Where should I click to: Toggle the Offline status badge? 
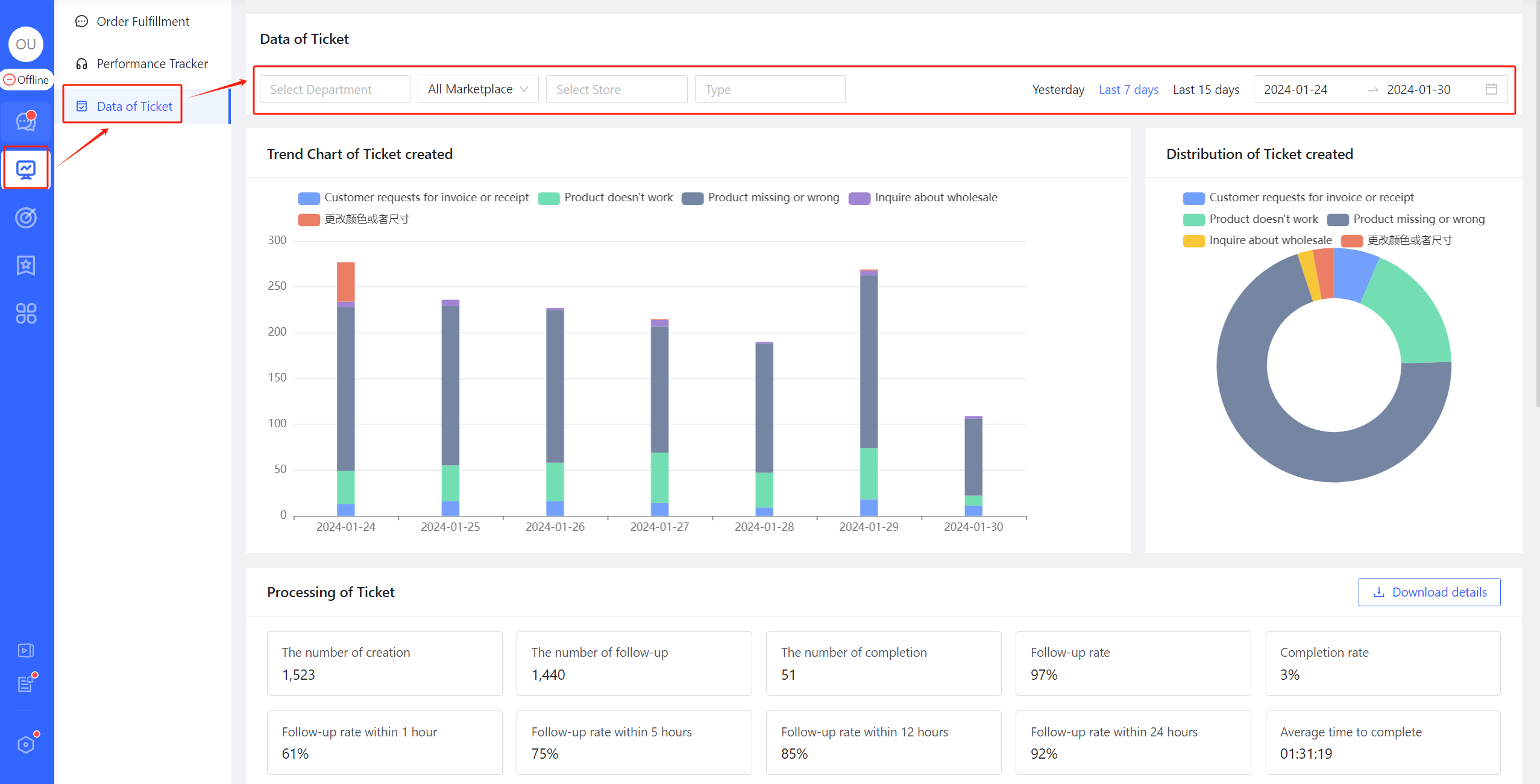tap(26, 80)
